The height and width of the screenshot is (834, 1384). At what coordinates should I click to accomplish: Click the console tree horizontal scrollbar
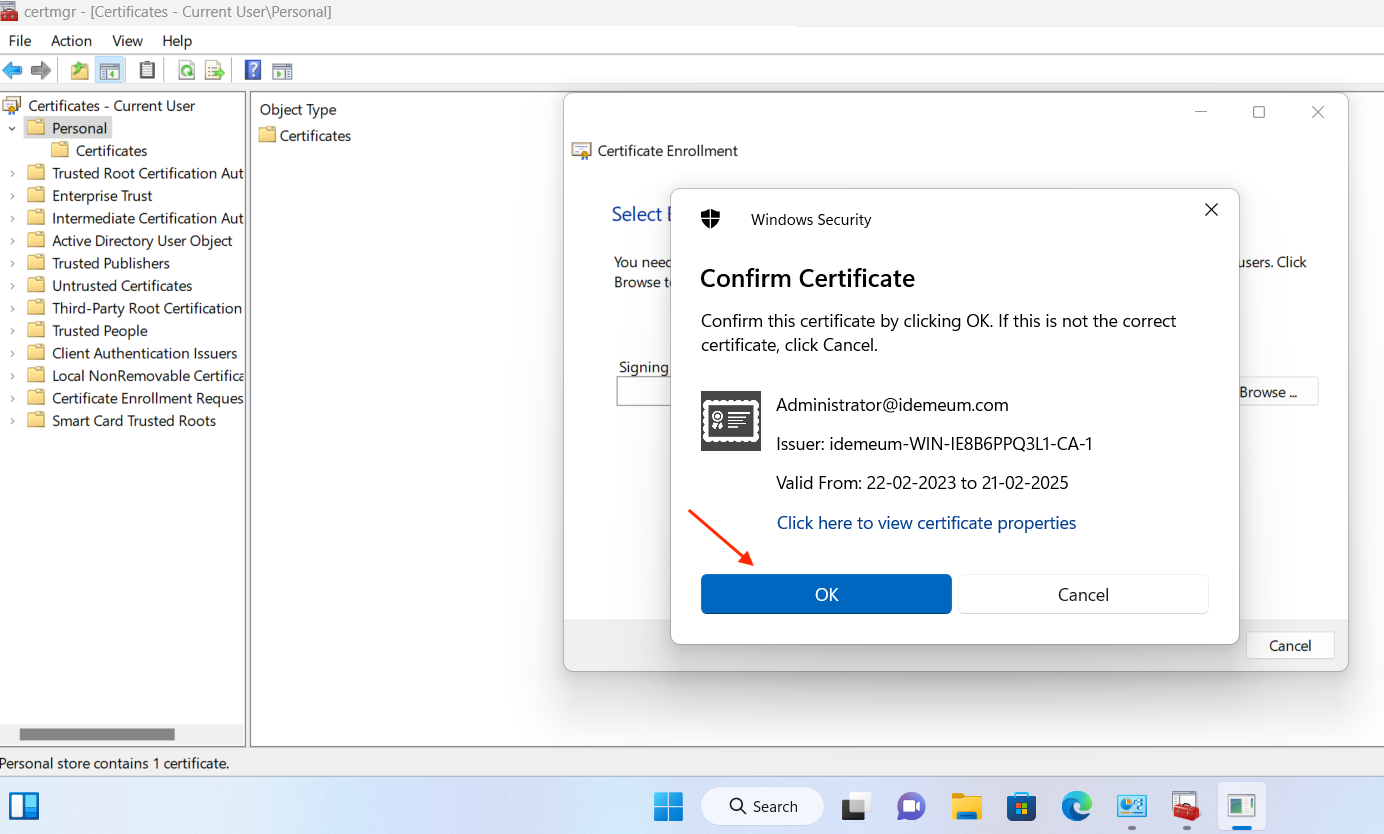pos(97,734)
